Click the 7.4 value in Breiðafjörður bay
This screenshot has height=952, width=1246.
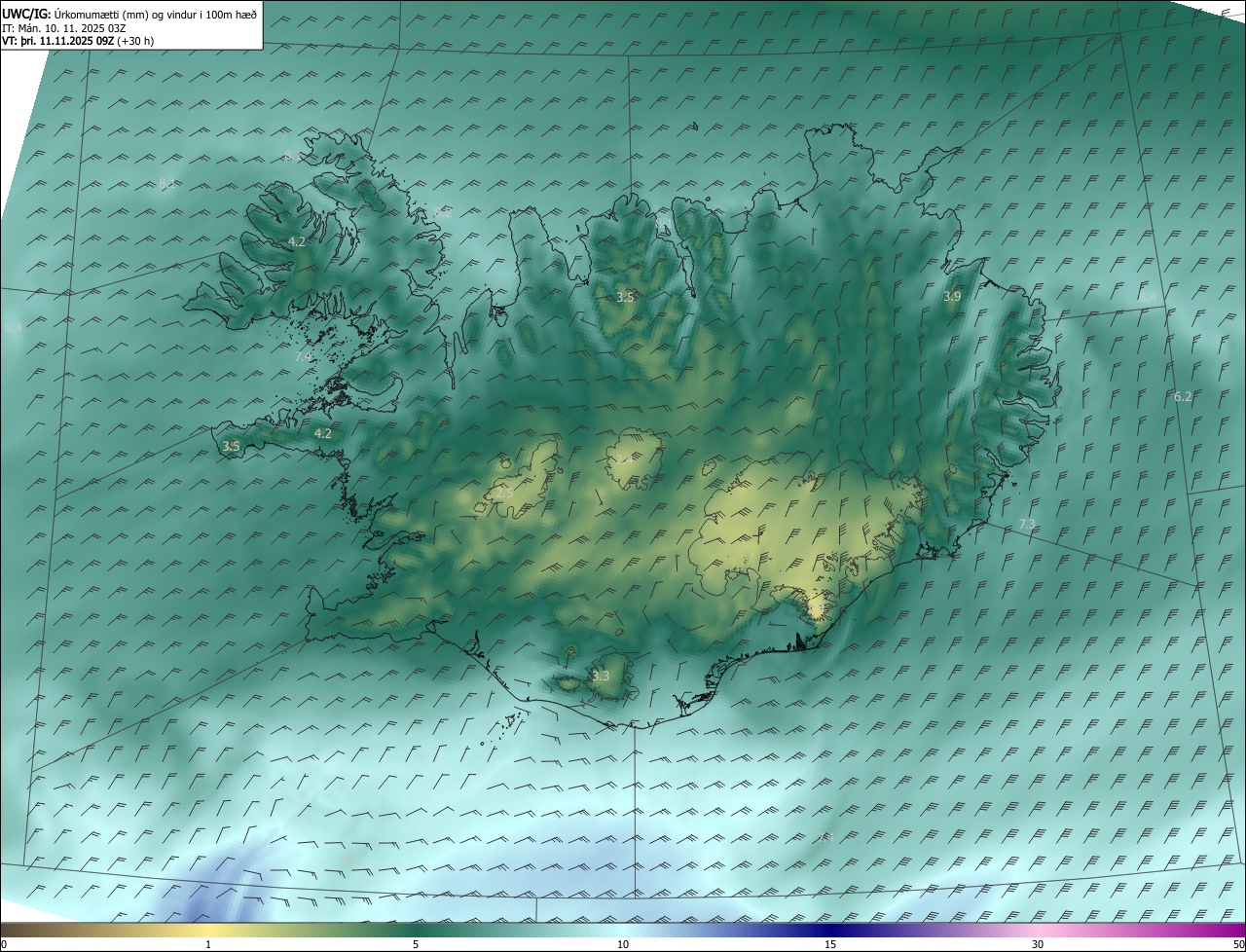[303, 357]
